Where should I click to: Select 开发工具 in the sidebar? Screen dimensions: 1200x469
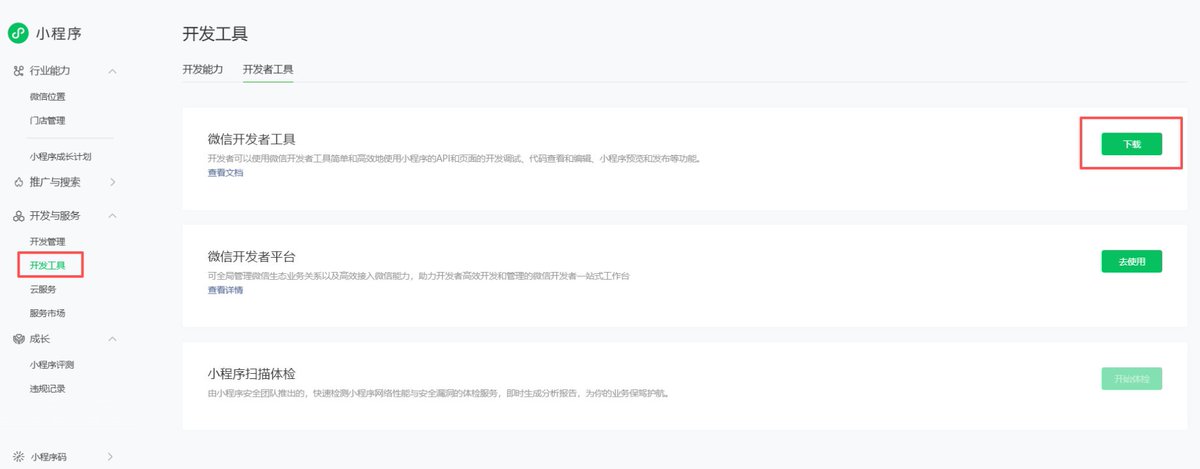[x=48, y=265]
